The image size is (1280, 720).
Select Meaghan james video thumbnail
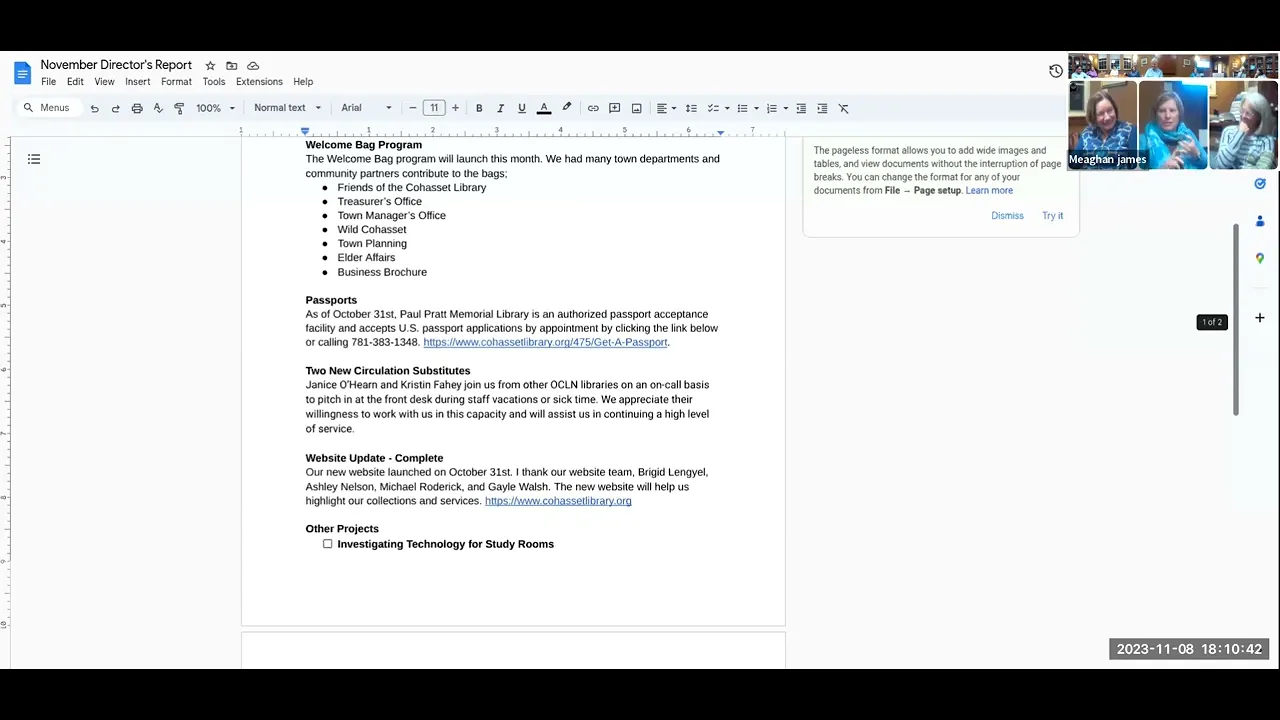click(x=1103, y=125)
